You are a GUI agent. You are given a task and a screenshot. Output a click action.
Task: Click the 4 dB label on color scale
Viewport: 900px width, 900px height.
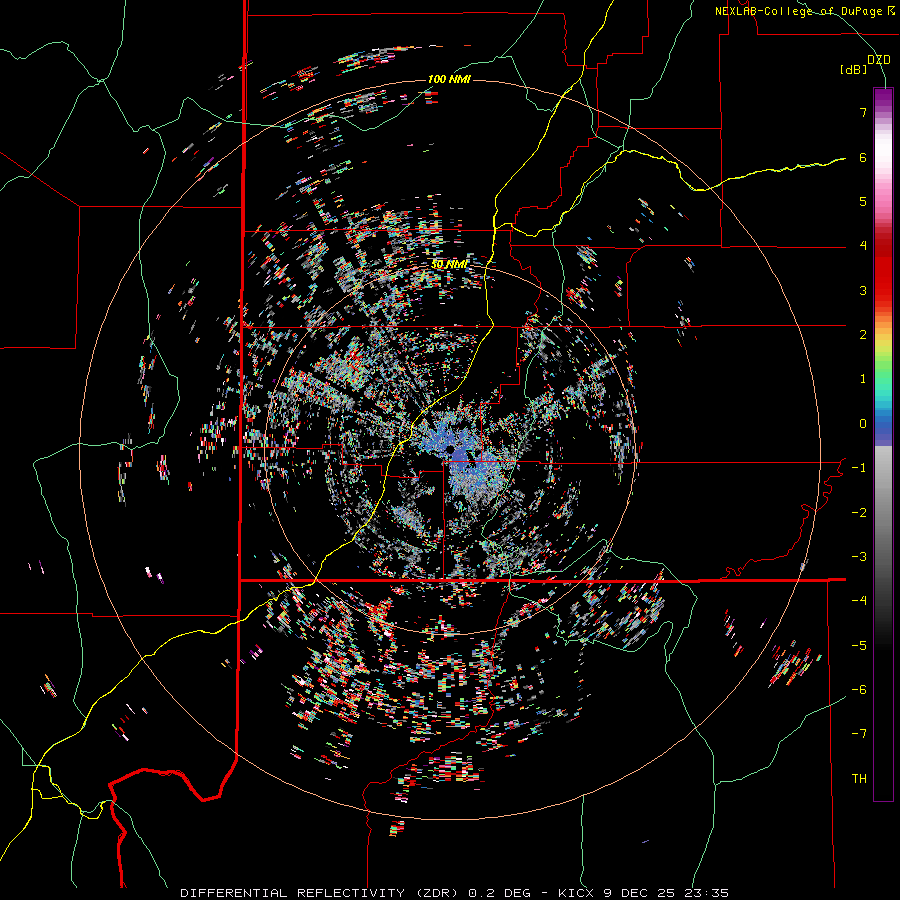pos(863,246)
